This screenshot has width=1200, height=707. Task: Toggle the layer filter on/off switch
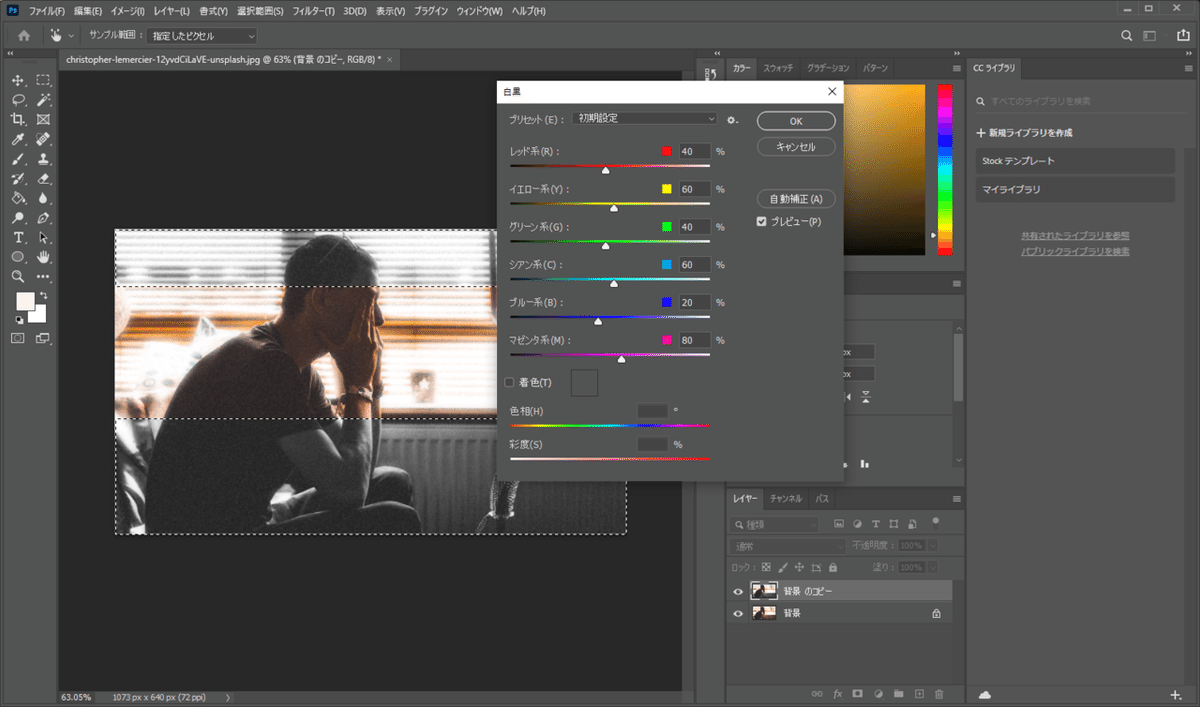click(x=936, y=521)
